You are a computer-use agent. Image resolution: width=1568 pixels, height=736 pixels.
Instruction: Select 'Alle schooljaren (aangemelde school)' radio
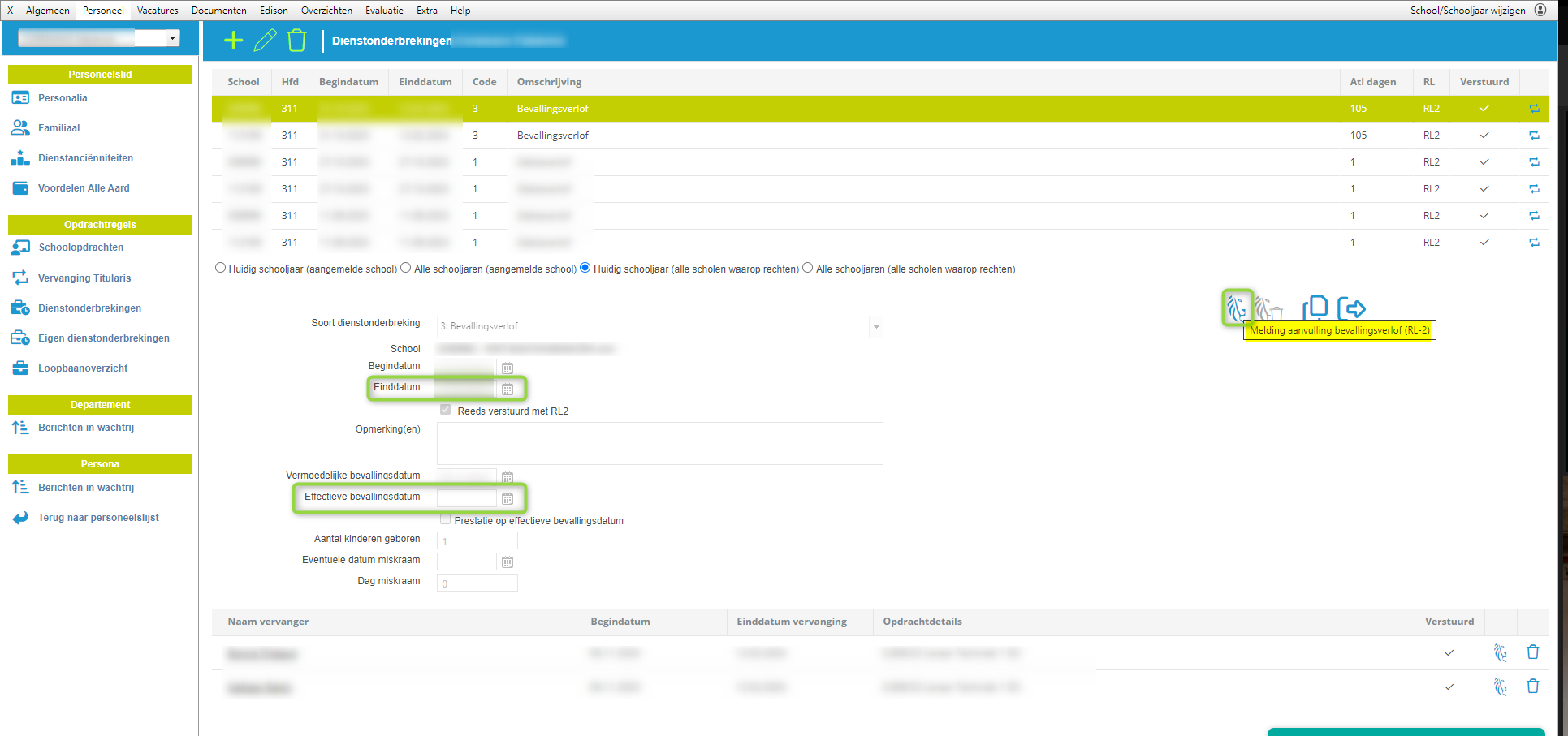click(x=406, y=269)
